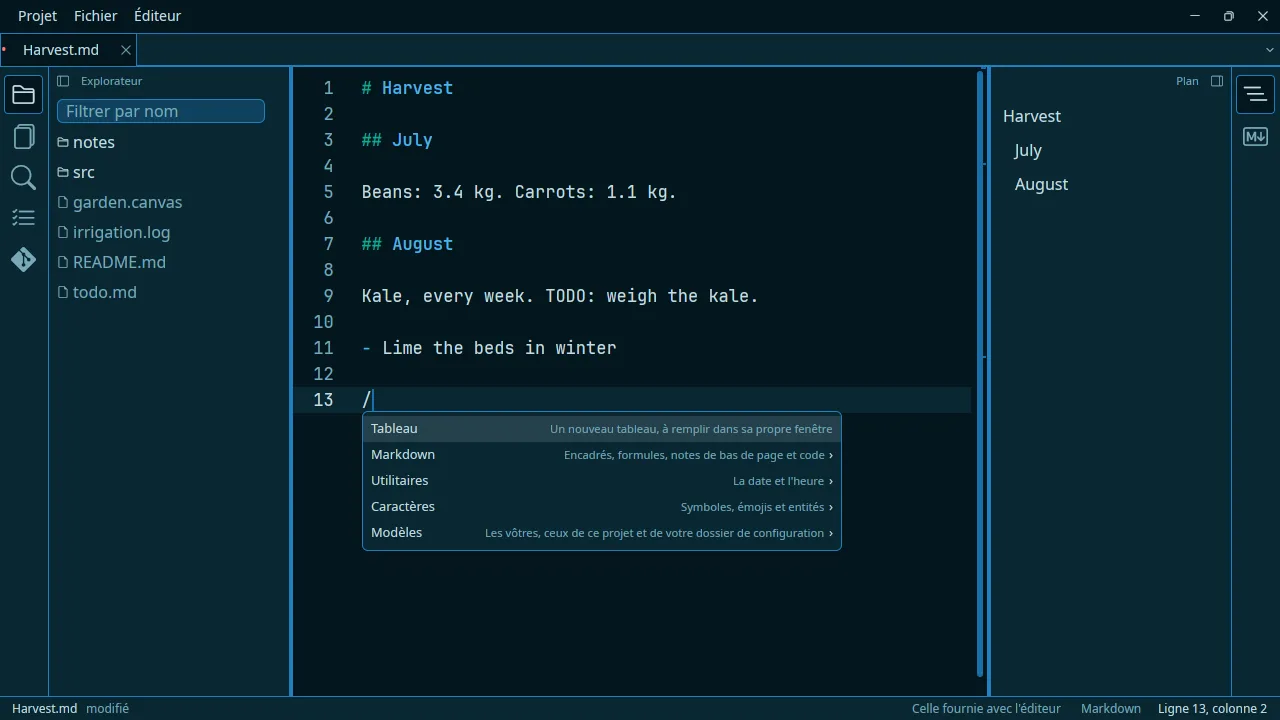
Task: Open the Utilitaires submenu entry
Action: (602, 481)
